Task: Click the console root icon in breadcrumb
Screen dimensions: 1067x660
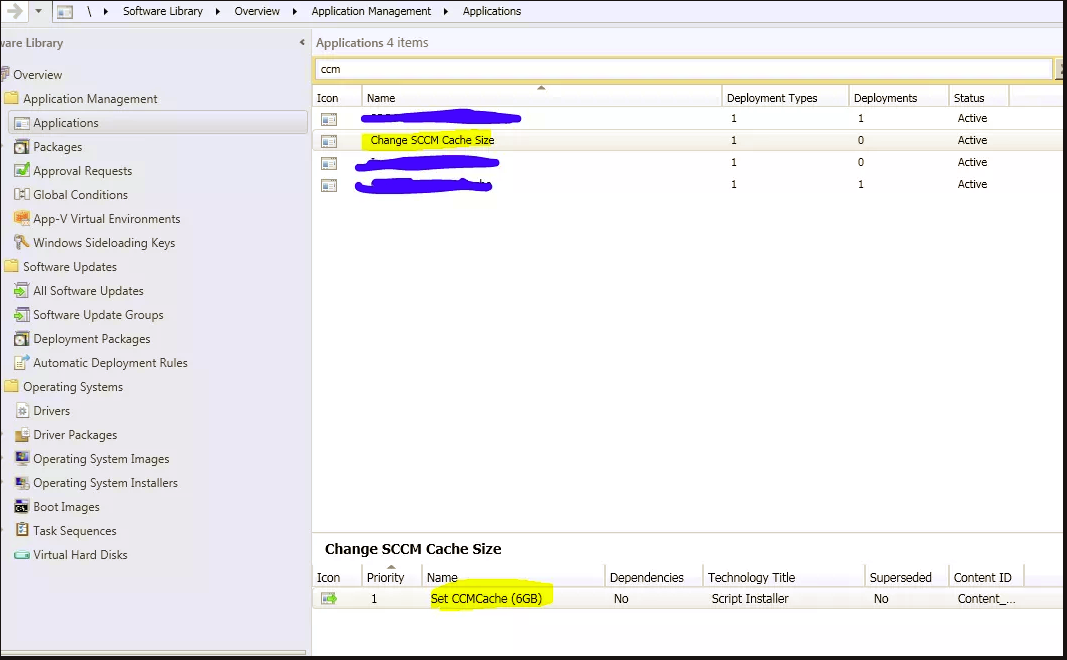Action: [x=65, y=12]
